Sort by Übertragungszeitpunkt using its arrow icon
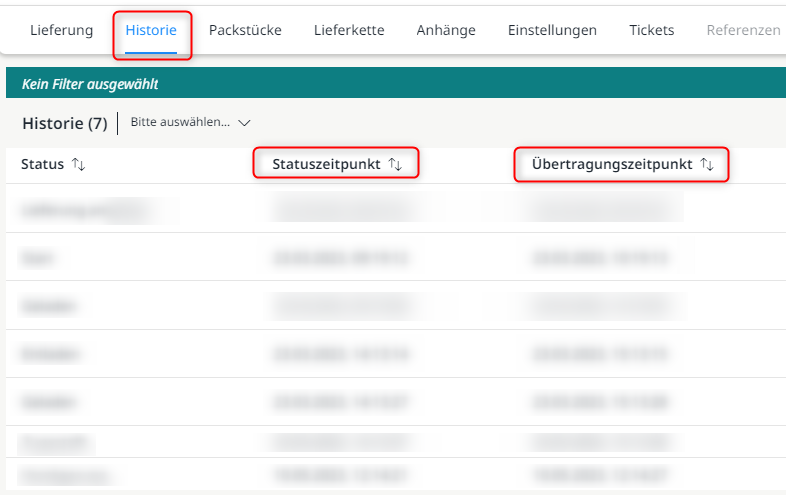The width and height of the screenshot is (786, 495). (x=707, y=164)
